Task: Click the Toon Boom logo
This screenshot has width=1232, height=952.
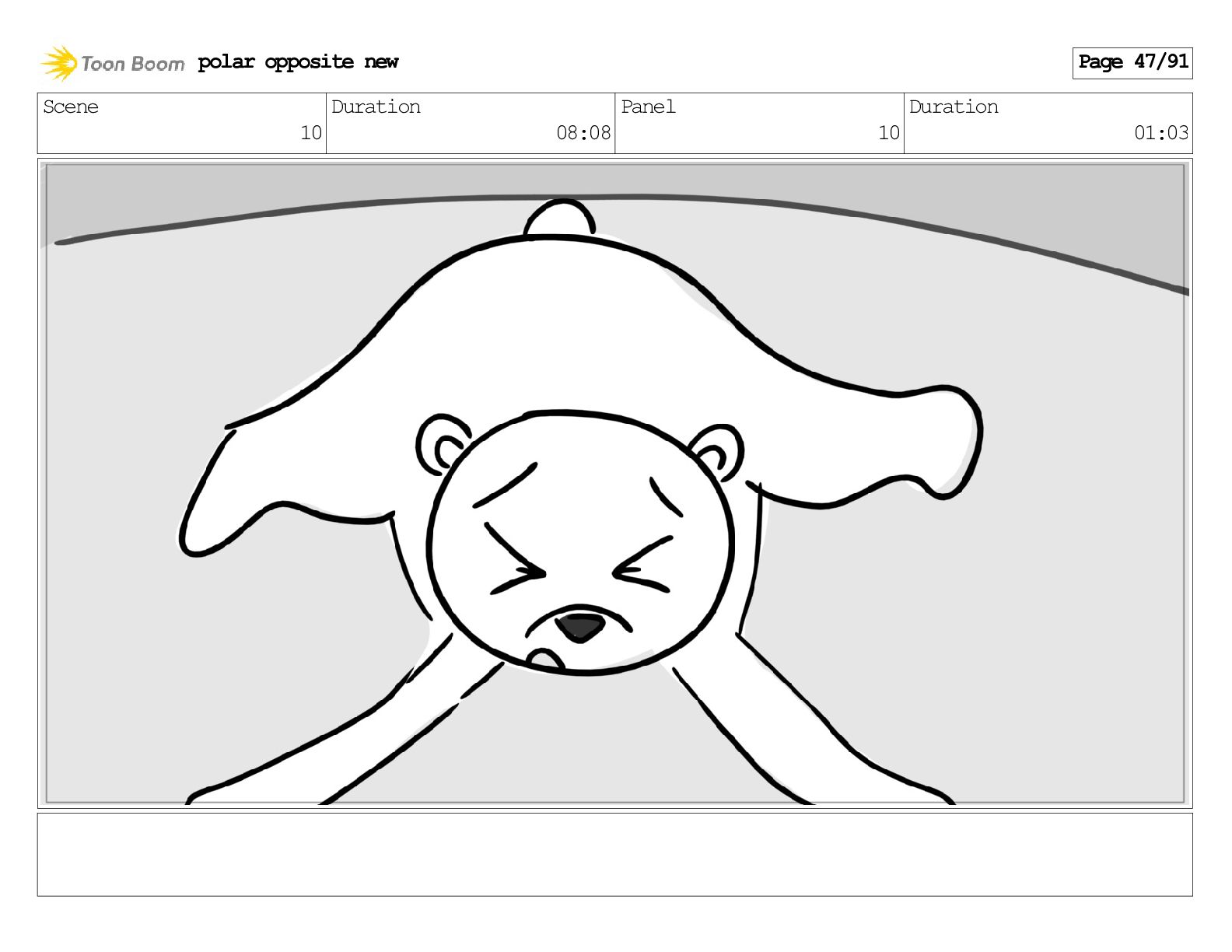Action: click(x=113, y=63)
